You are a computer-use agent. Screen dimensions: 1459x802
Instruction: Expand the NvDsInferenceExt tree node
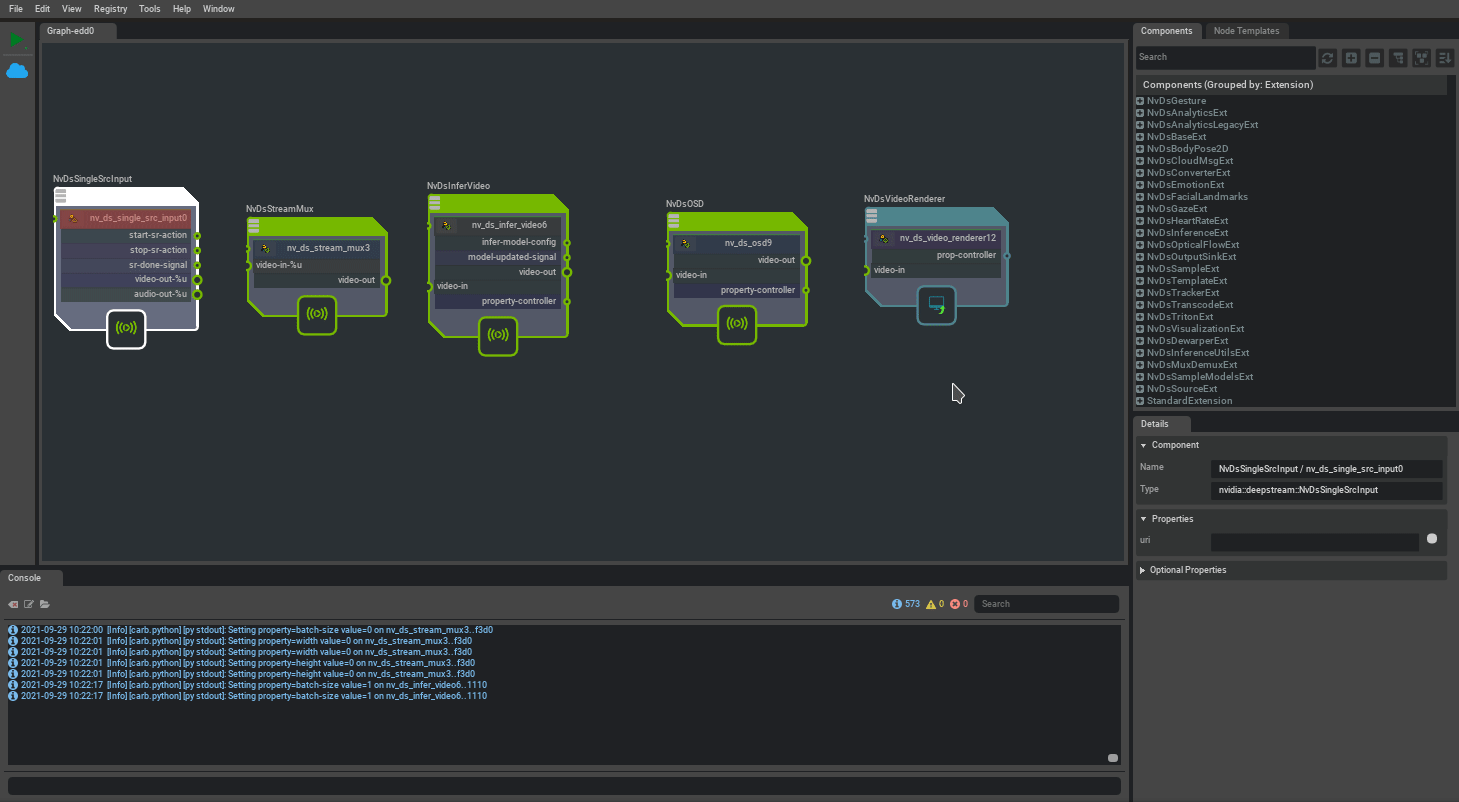pyautogui.click(x=1140, y=233)
